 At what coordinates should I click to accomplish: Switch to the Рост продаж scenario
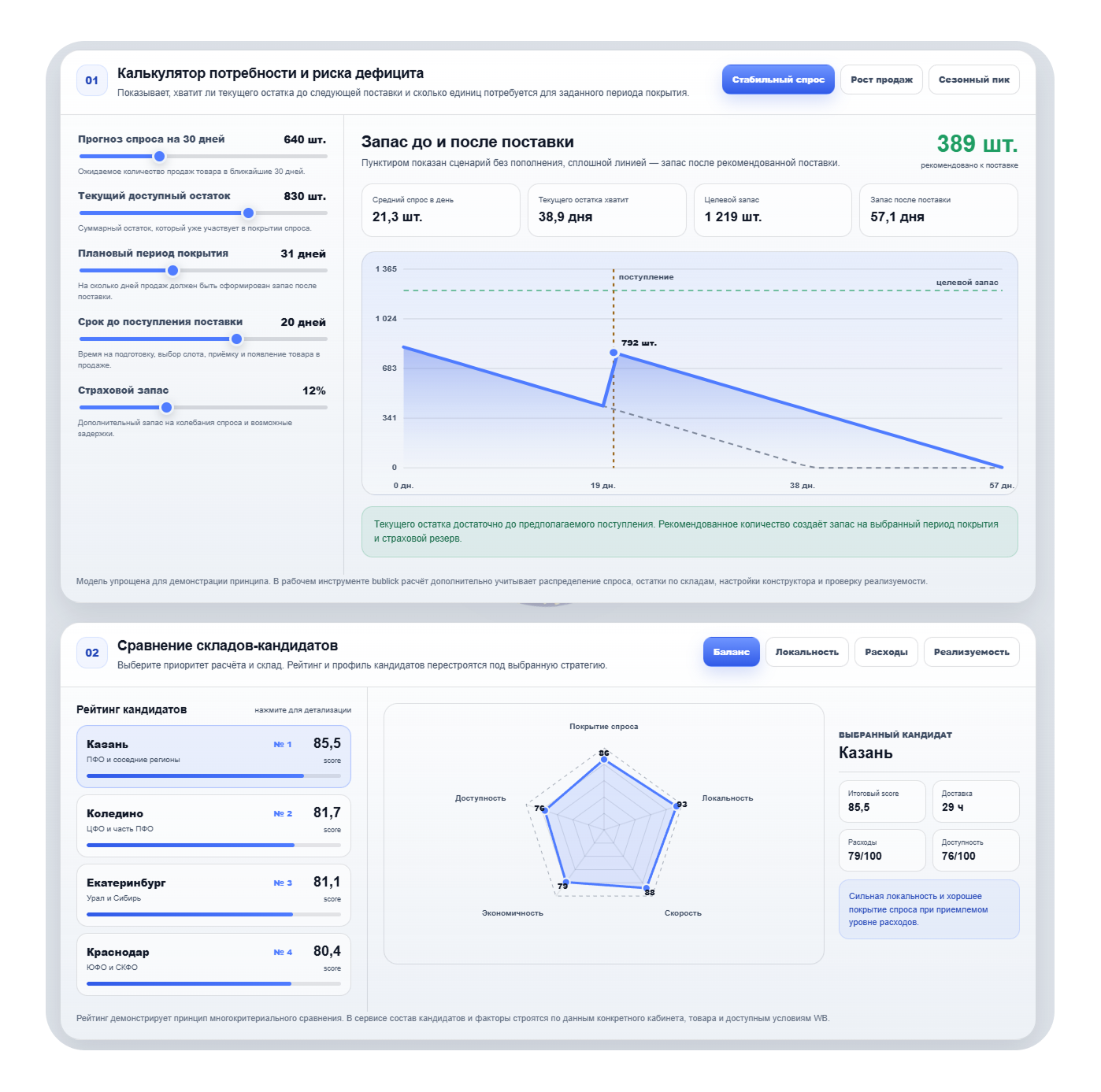[881, 80]
